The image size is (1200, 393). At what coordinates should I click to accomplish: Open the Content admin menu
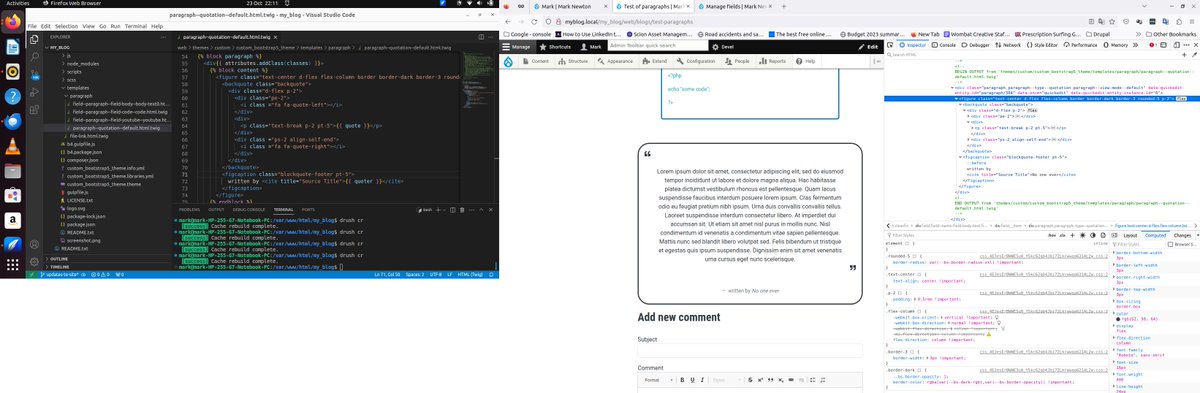[x=536, y=61]
